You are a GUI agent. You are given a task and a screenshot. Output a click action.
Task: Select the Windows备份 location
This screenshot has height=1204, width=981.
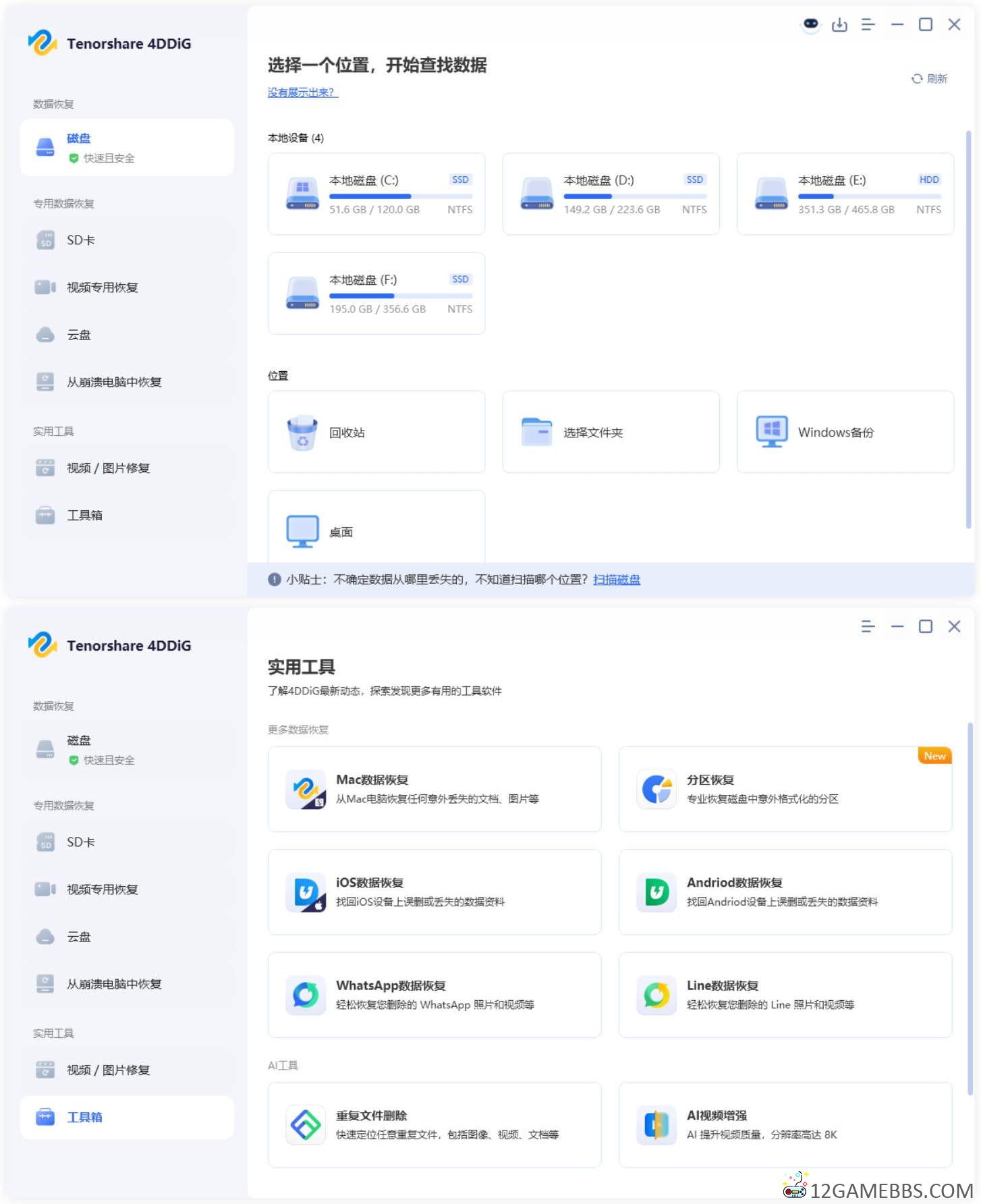click(845, 432)
